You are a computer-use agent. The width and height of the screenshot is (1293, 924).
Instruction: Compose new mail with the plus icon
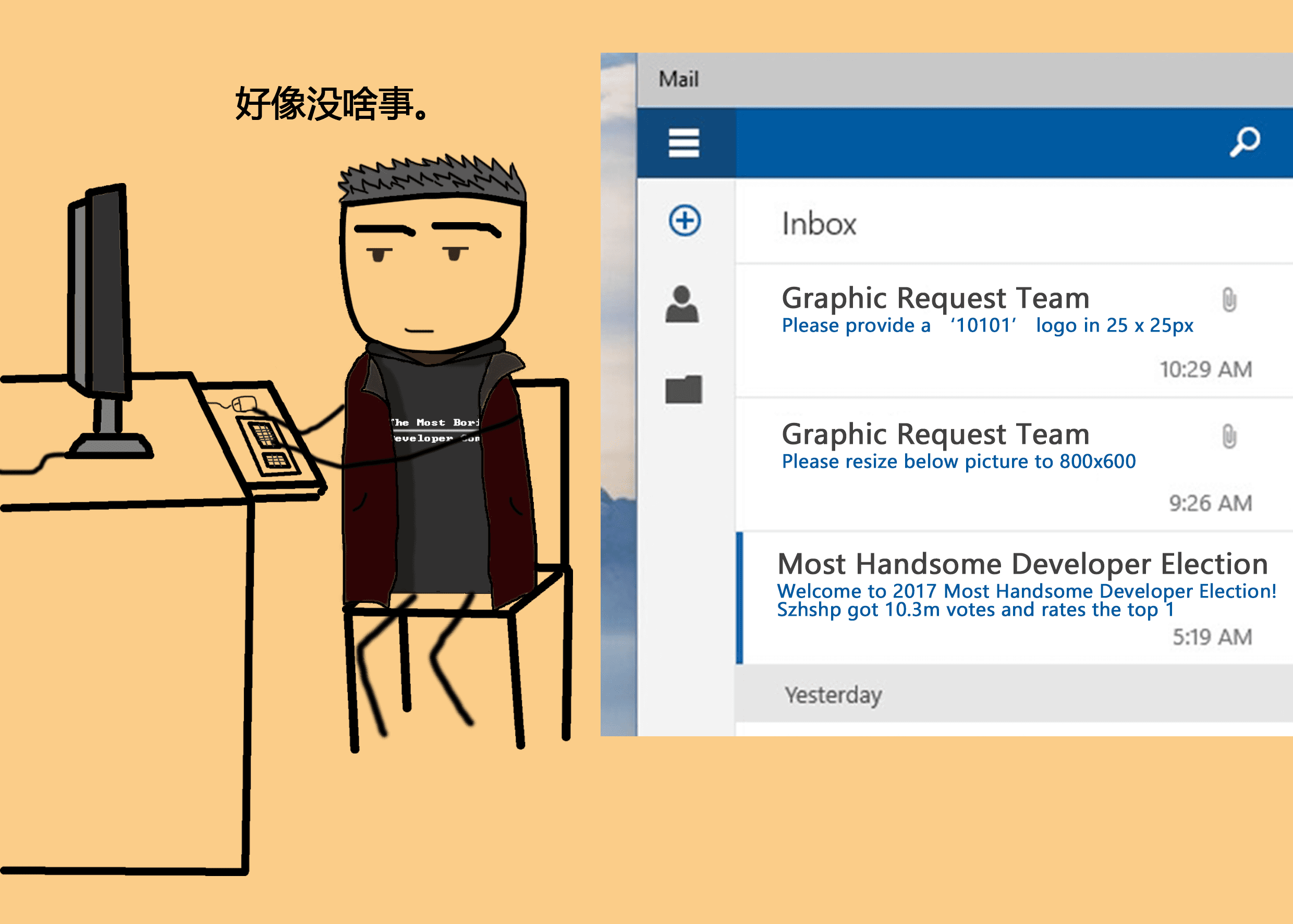(685, 220)
